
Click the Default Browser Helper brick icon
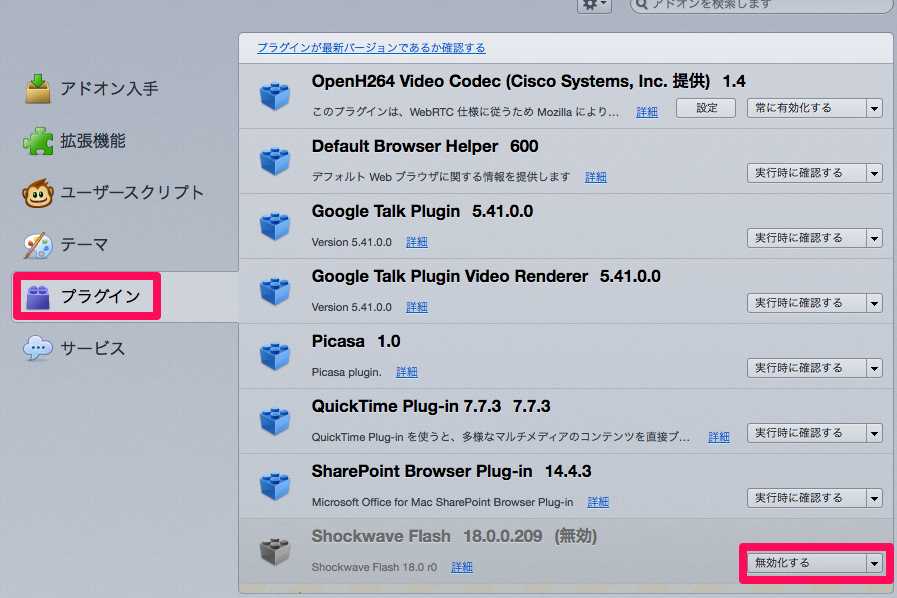(x=275, y=161)
